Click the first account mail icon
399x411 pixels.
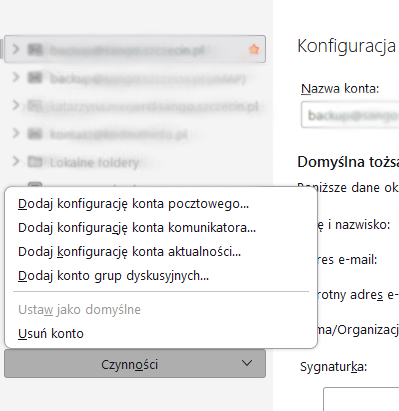click(x=35, y=49)
